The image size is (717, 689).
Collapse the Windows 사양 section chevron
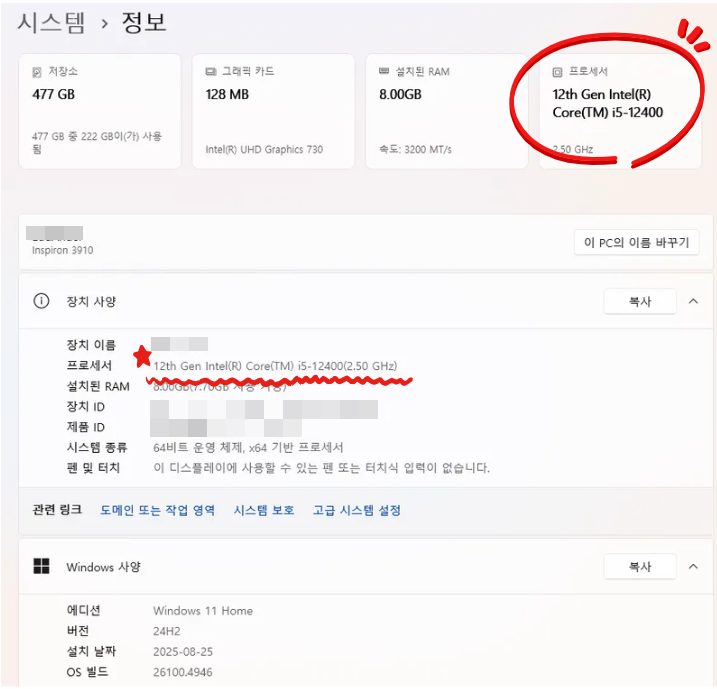point(693,566)
